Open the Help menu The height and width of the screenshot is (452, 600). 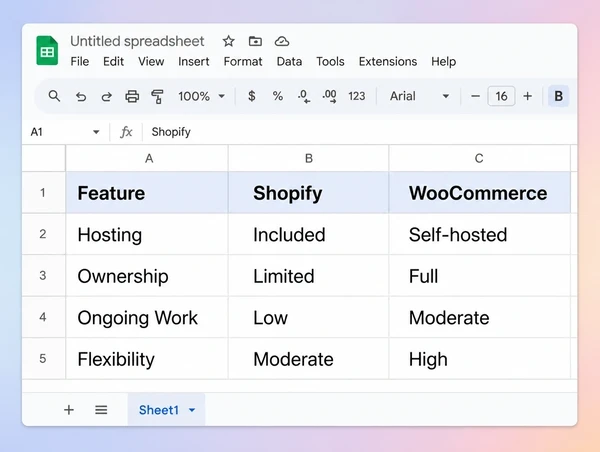pyautogui.click(x=443, y=62)
